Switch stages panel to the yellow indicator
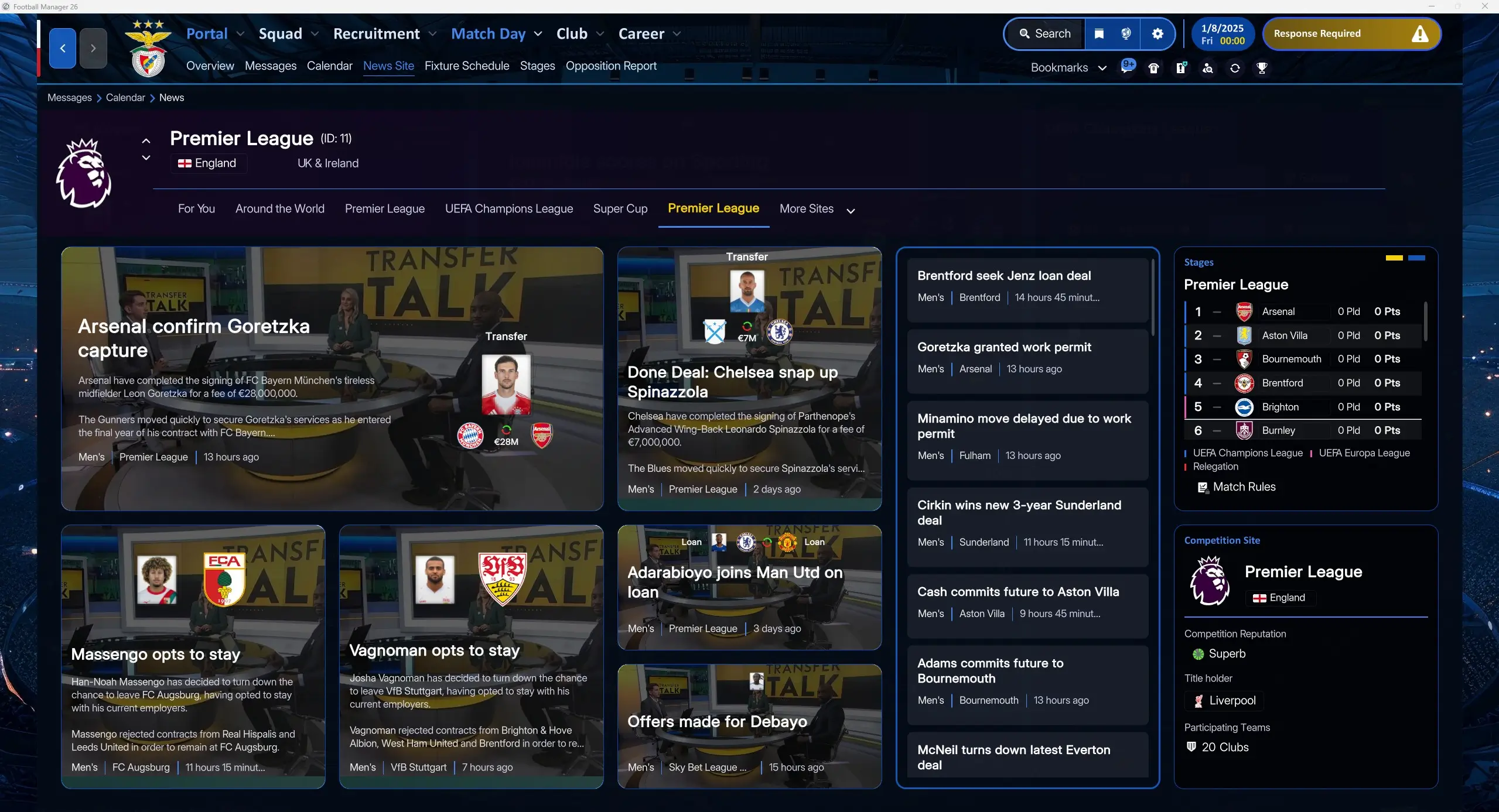The width and height of the screenshot is (1499, 812). click(1394, 258)
